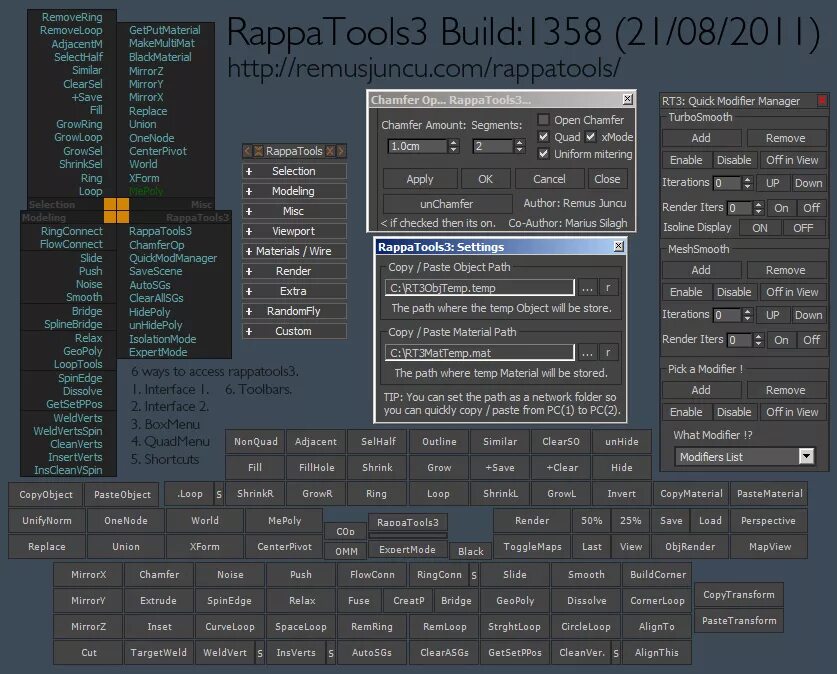This screenshot has width=837, height=674.
Task: Choose ChamferOp in the box menu
Action: [x=156, y=245]
